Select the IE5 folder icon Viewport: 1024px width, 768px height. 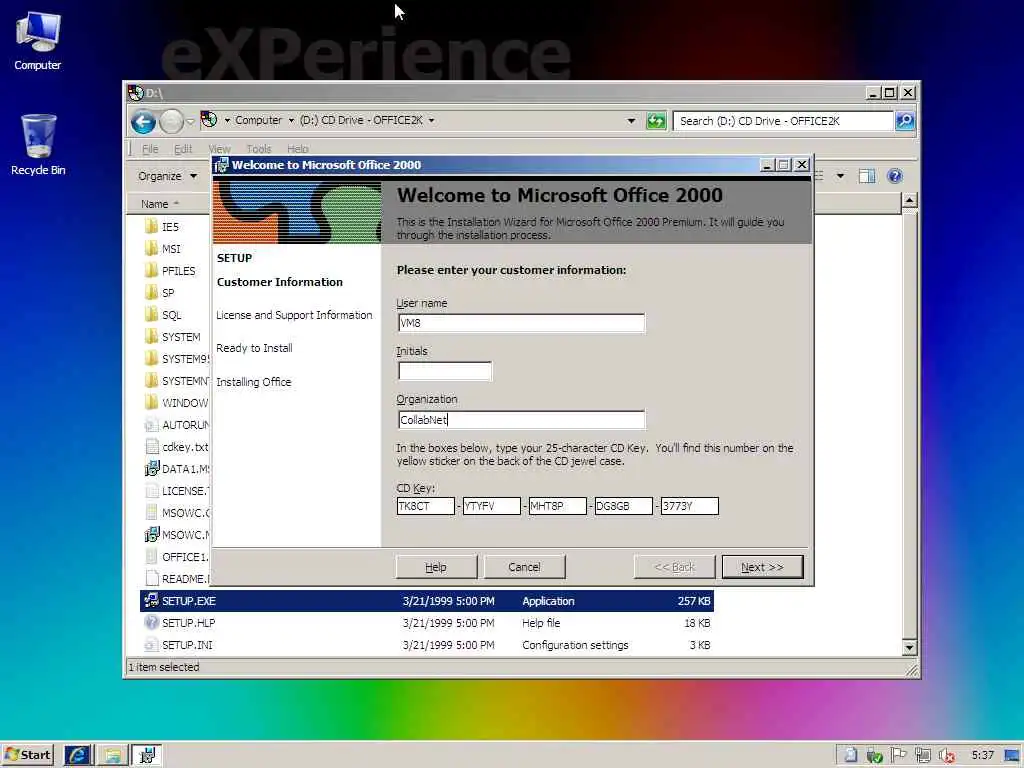151,227
